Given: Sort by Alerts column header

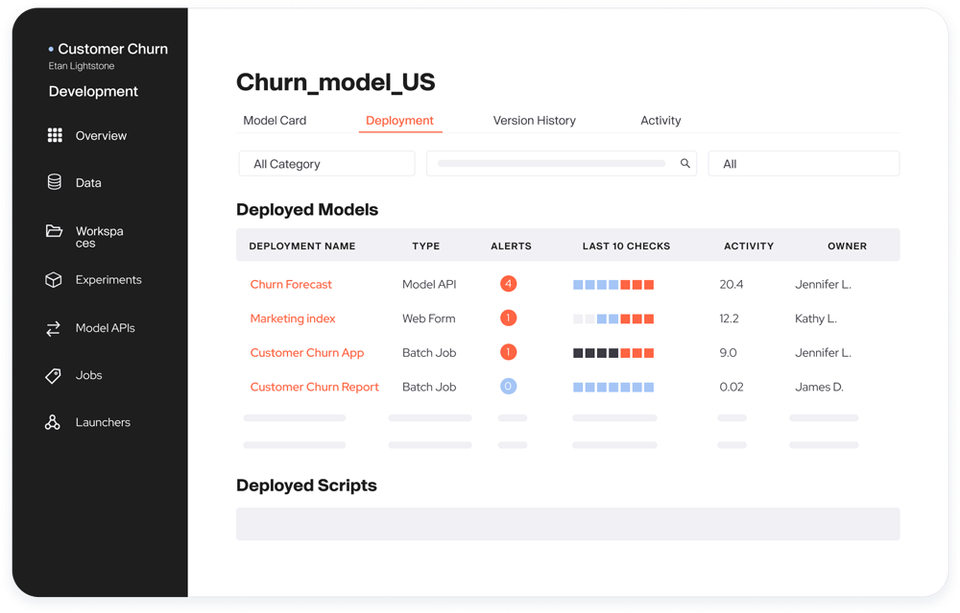Looking at the screenshot, I should (x=511, y=246).
